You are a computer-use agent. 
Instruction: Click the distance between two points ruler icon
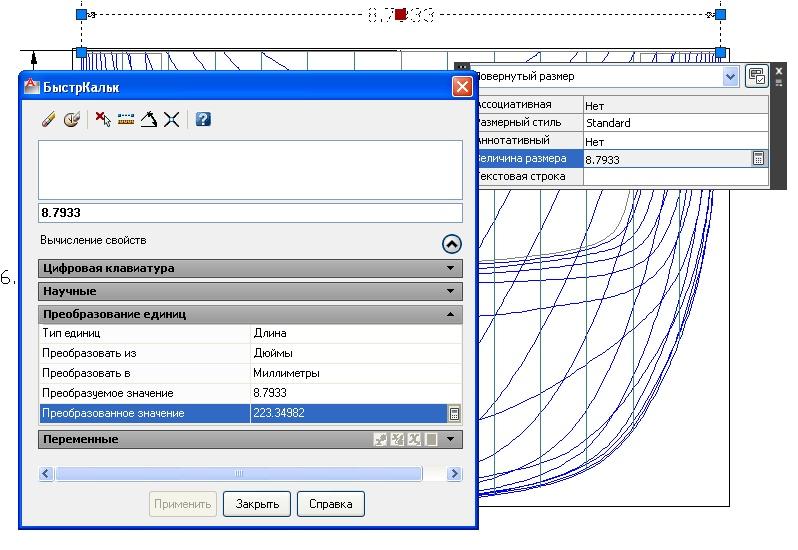pos(126,119)
